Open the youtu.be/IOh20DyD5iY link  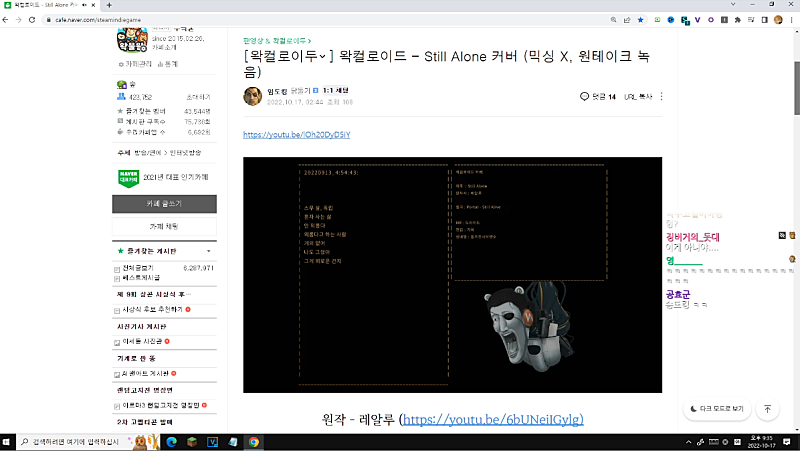point(296,135)
